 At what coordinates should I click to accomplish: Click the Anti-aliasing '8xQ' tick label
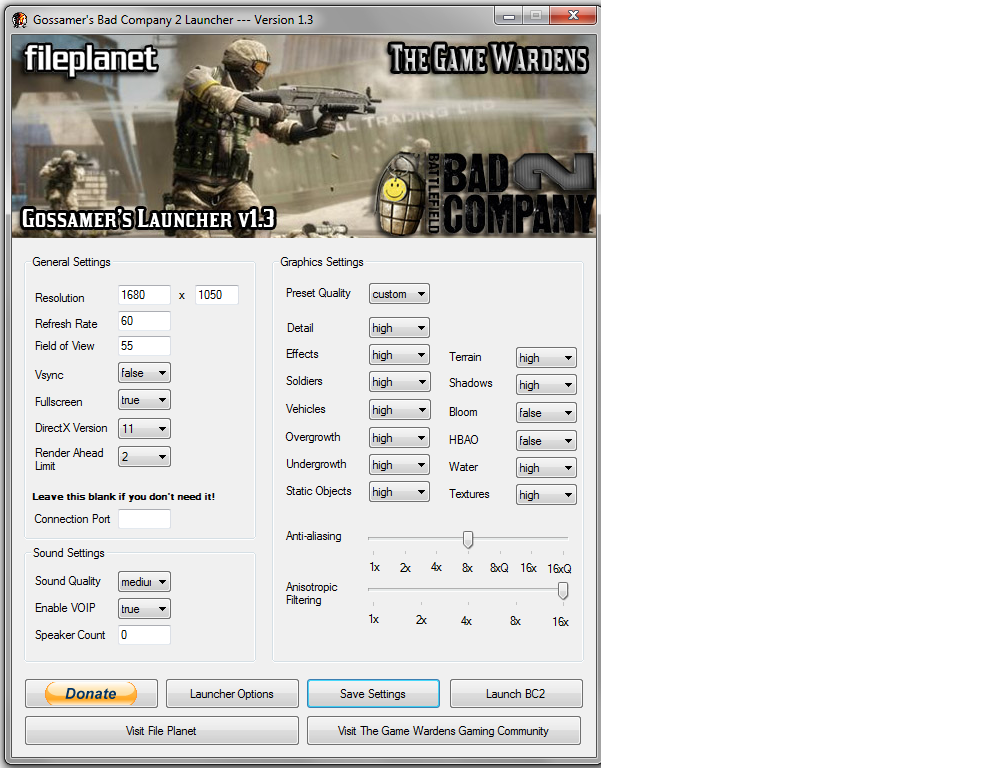(500, 568)
